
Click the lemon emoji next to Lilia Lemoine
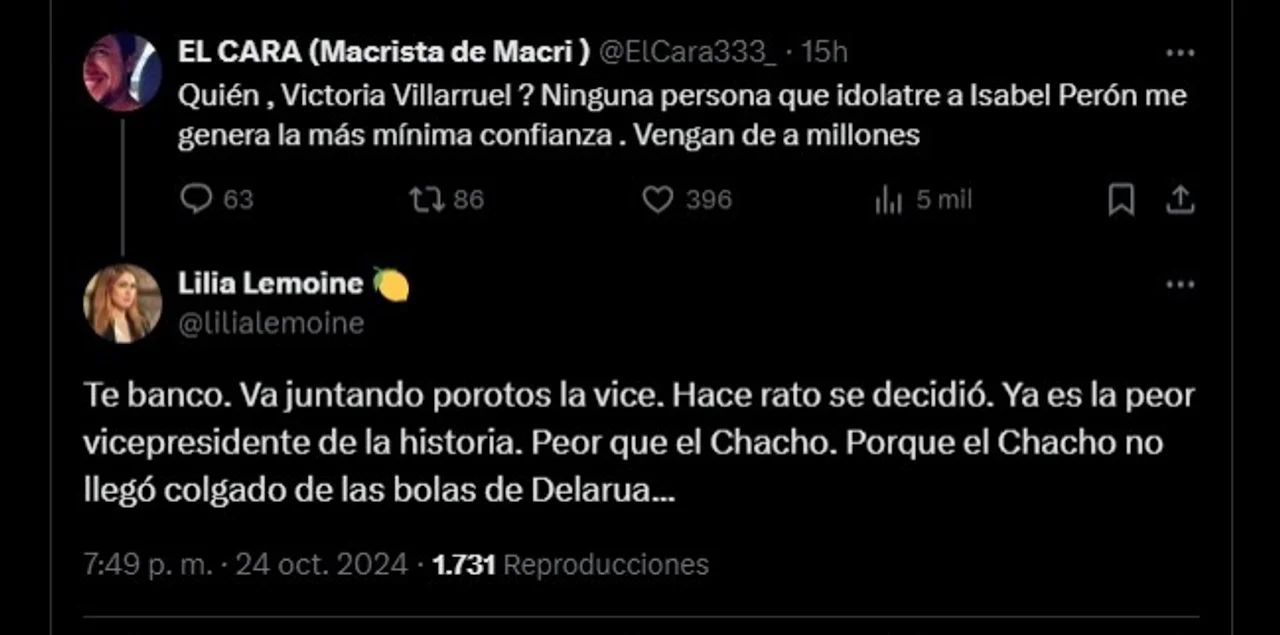(391, 285)
